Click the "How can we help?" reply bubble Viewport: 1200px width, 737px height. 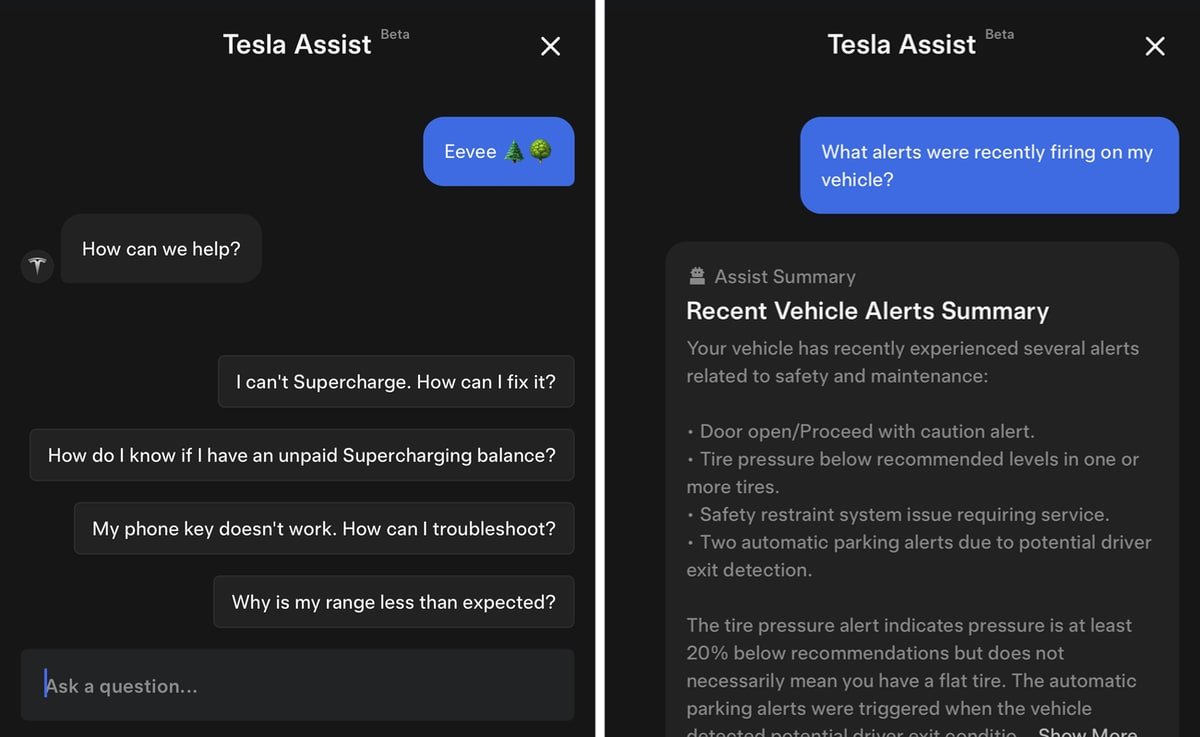(161, 248)
